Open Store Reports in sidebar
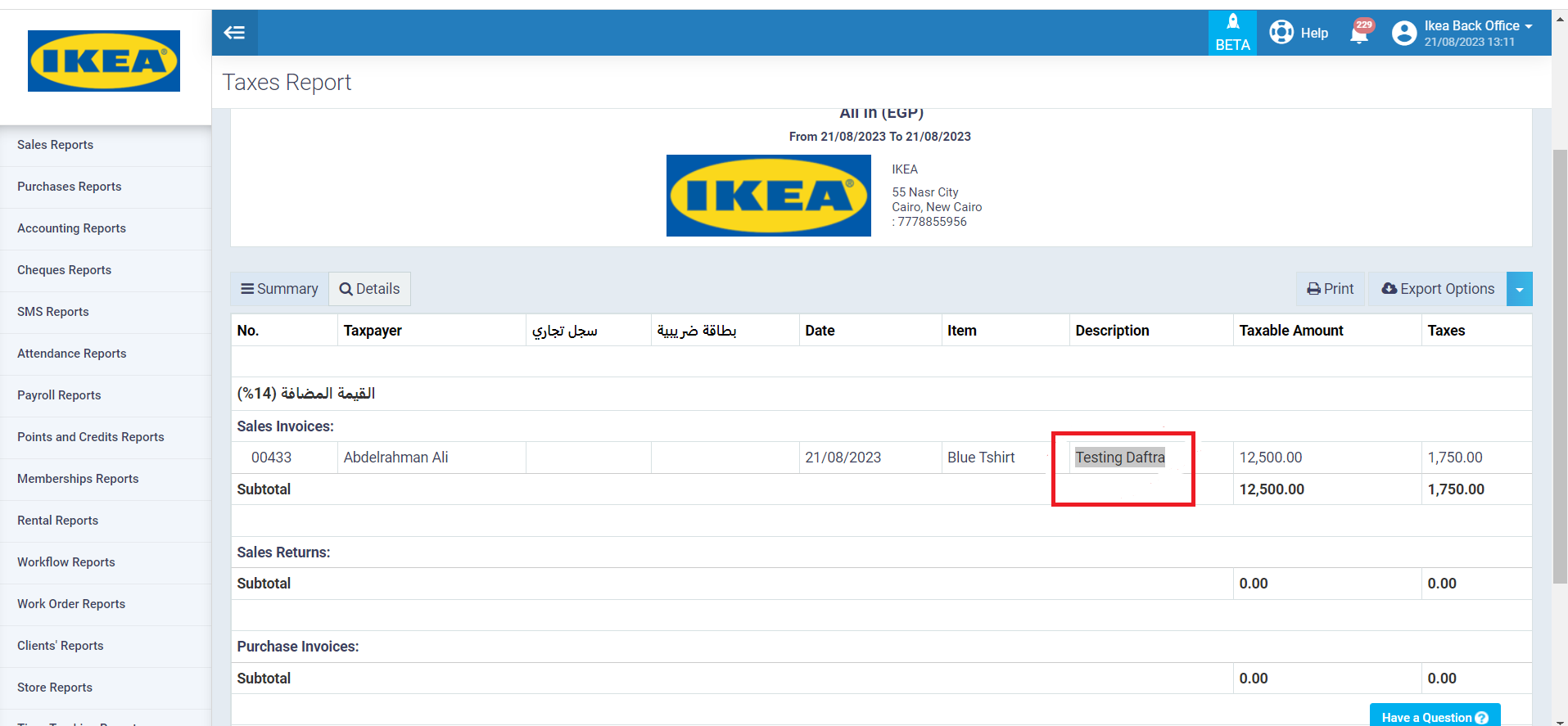This screenshot has width=1568, height=726. tap(106, 688)
